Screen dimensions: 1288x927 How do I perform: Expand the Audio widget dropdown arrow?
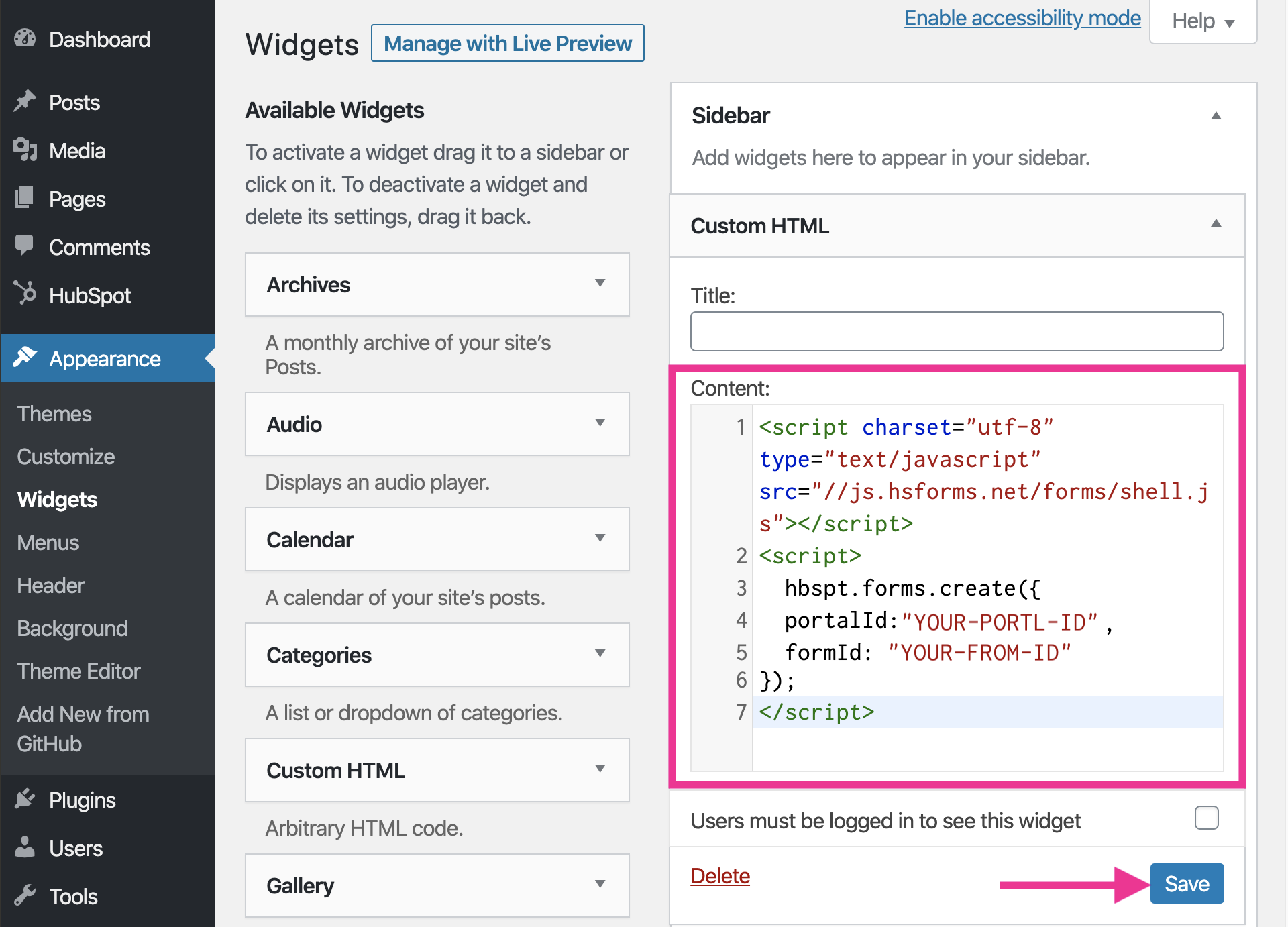600,423
